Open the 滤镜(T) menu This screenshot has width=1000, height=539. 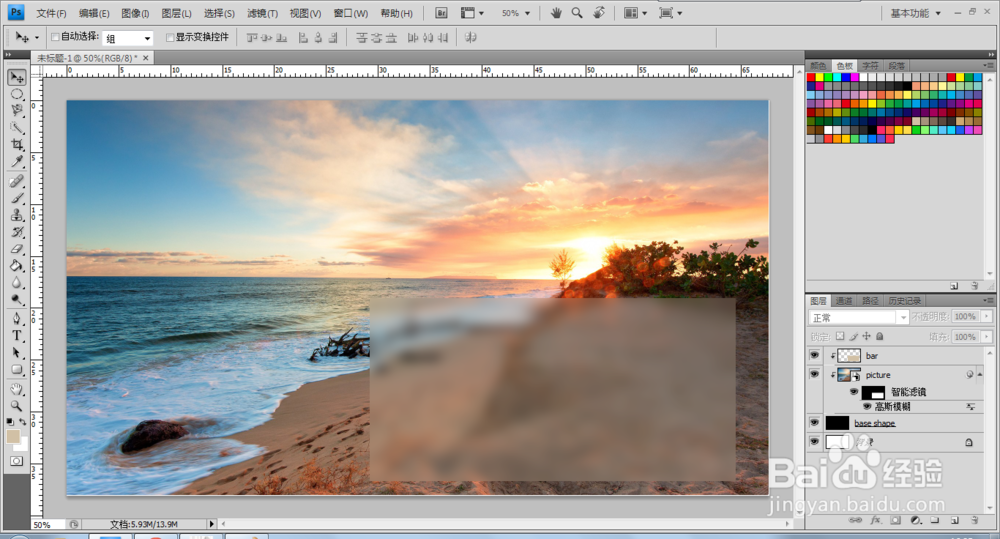tap(262, 13)
